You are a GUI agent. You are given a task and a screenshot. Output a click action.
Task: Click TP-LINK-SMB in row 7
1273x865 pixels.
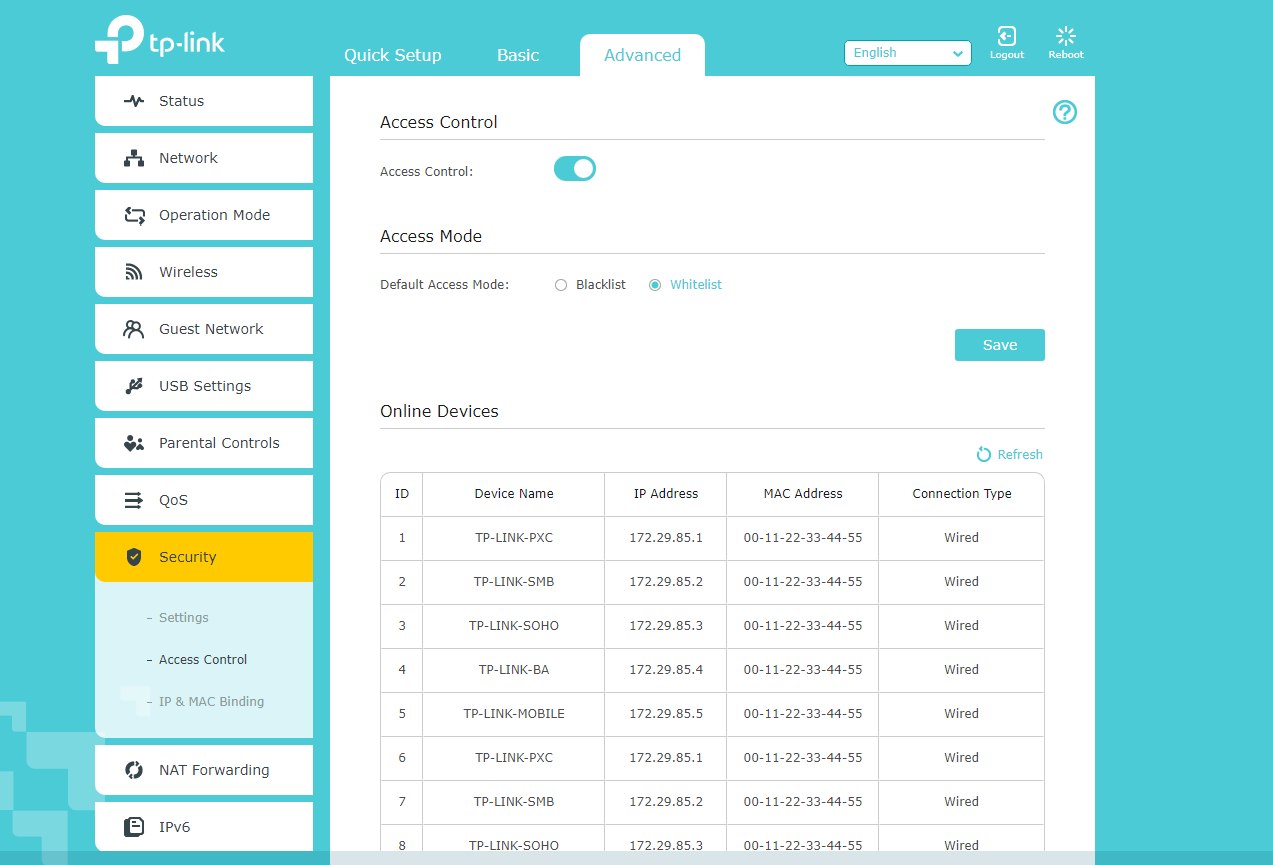[x=514, y=802]
